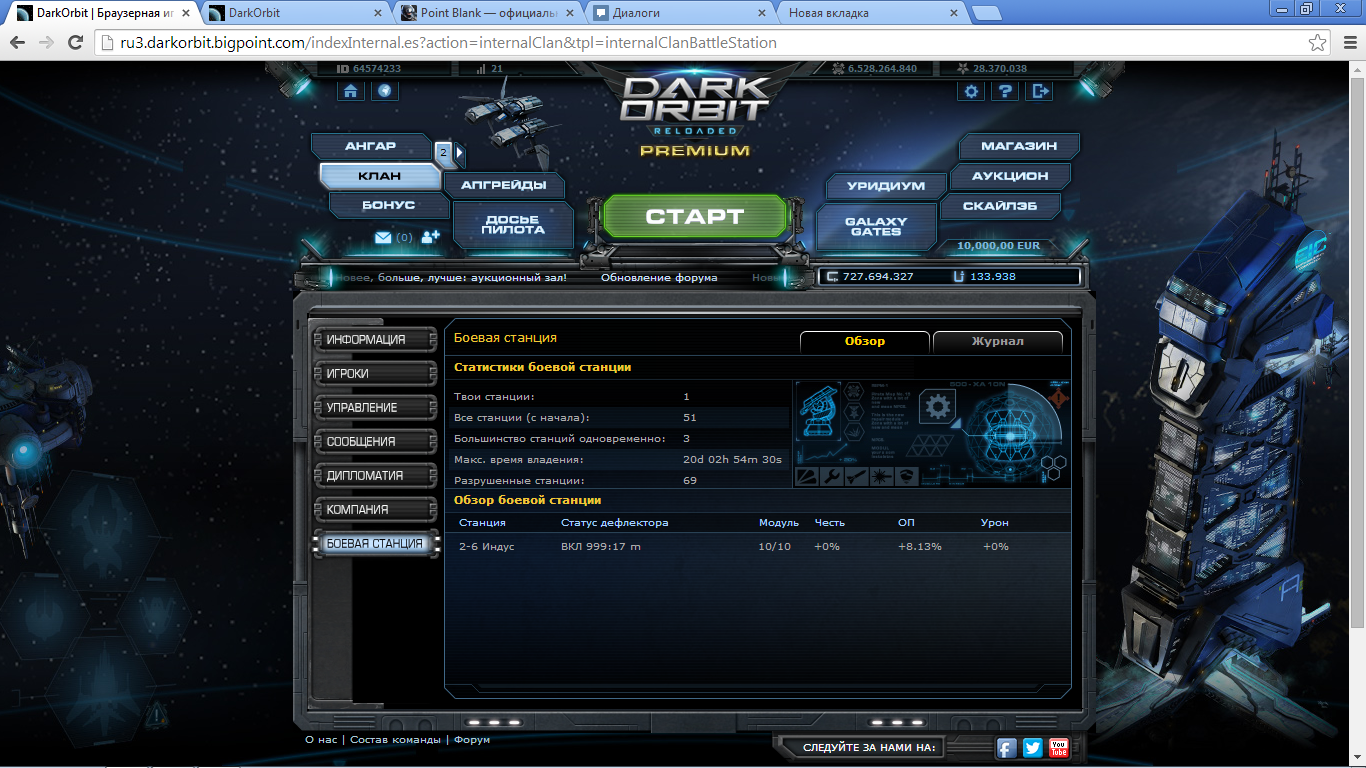This screenshot has height=768, width=1366.
Task: Close the Point Blank browser tab
Action: coord(568,13)
